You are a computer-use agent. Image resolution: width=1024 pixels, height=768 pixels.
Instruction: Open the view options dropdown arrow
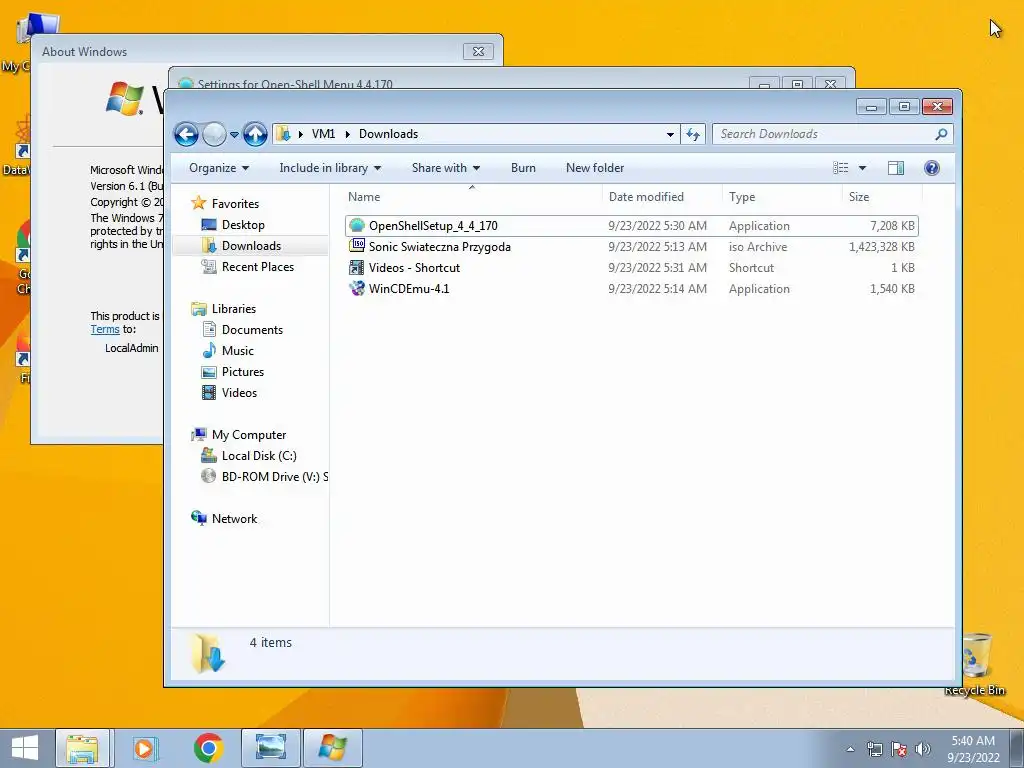[x=862, y=168]
